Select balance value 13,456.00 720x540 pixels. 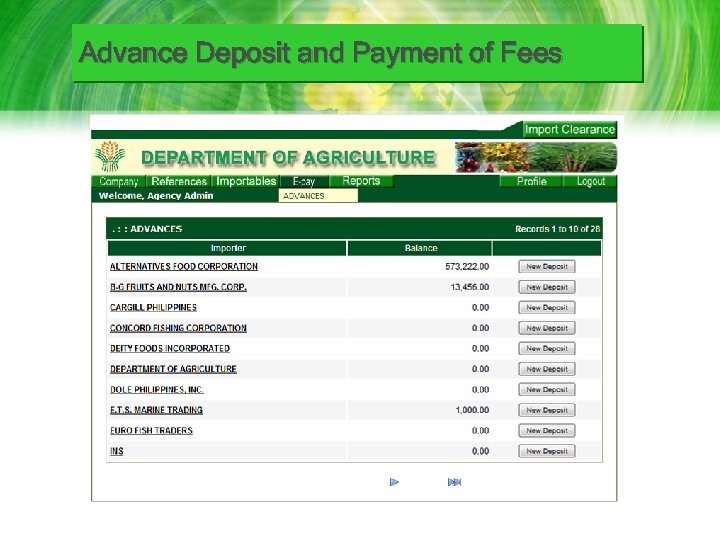pyautogui.click(x=470, y=287)
